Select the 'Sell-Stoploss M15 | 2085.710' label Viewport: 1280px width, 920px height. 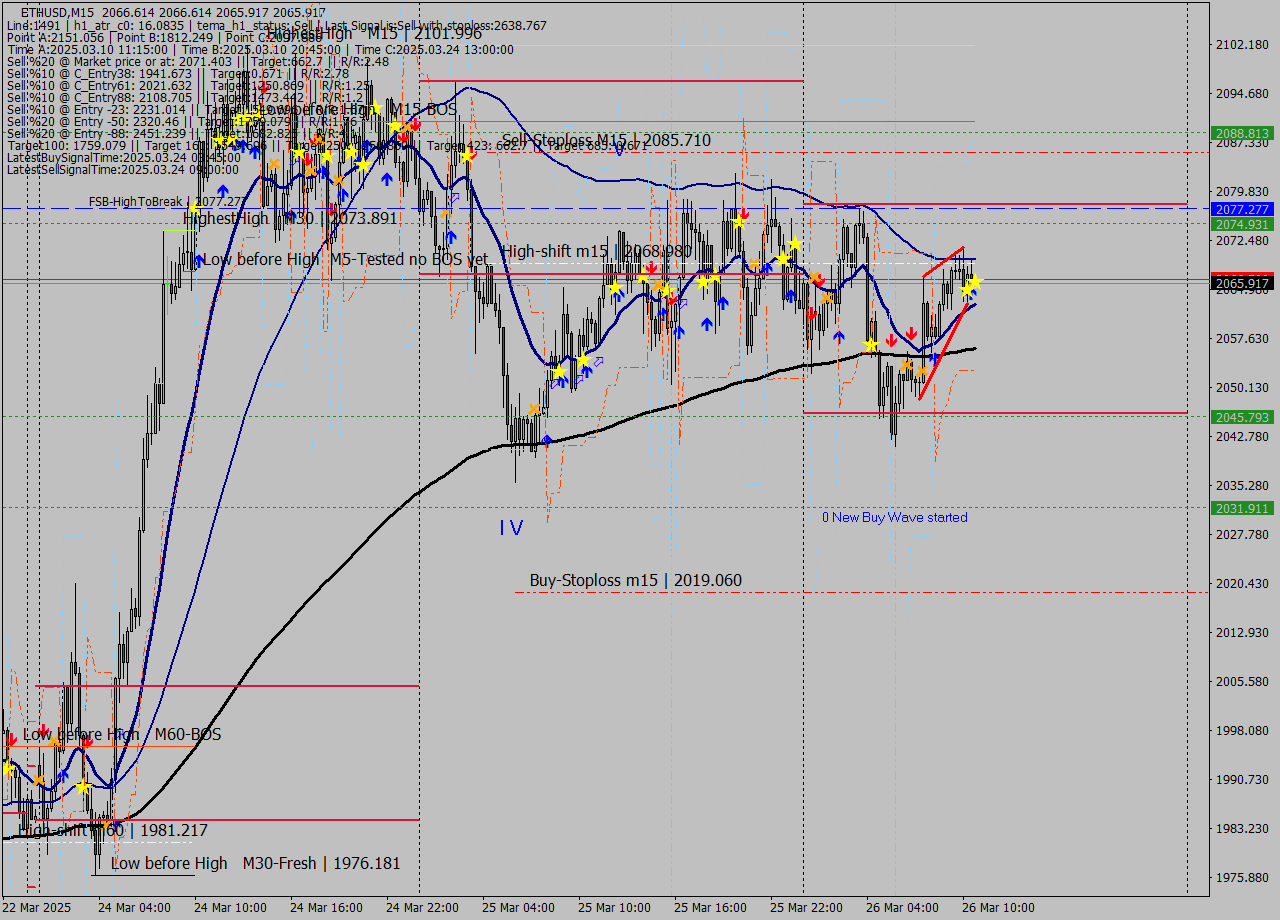[606, 140]
